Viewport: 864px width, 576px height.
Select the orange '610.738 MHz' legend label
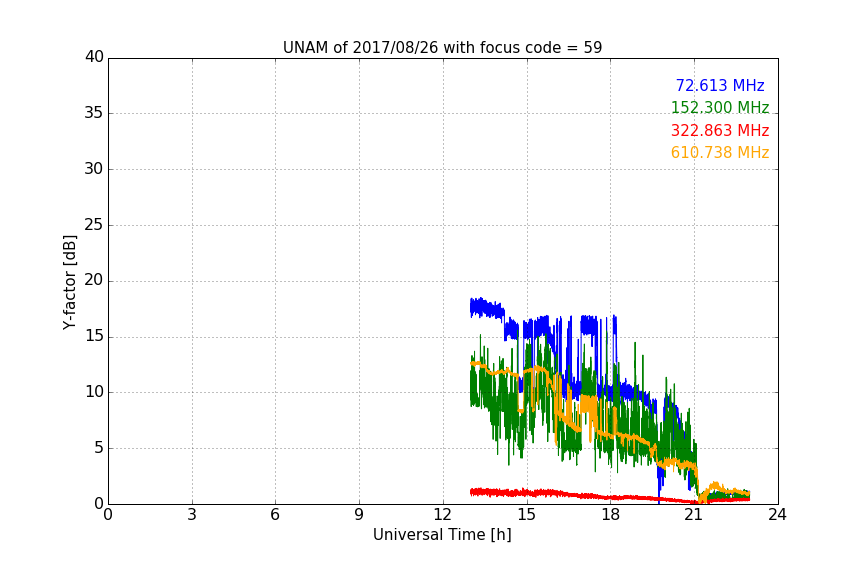point(720,153)
